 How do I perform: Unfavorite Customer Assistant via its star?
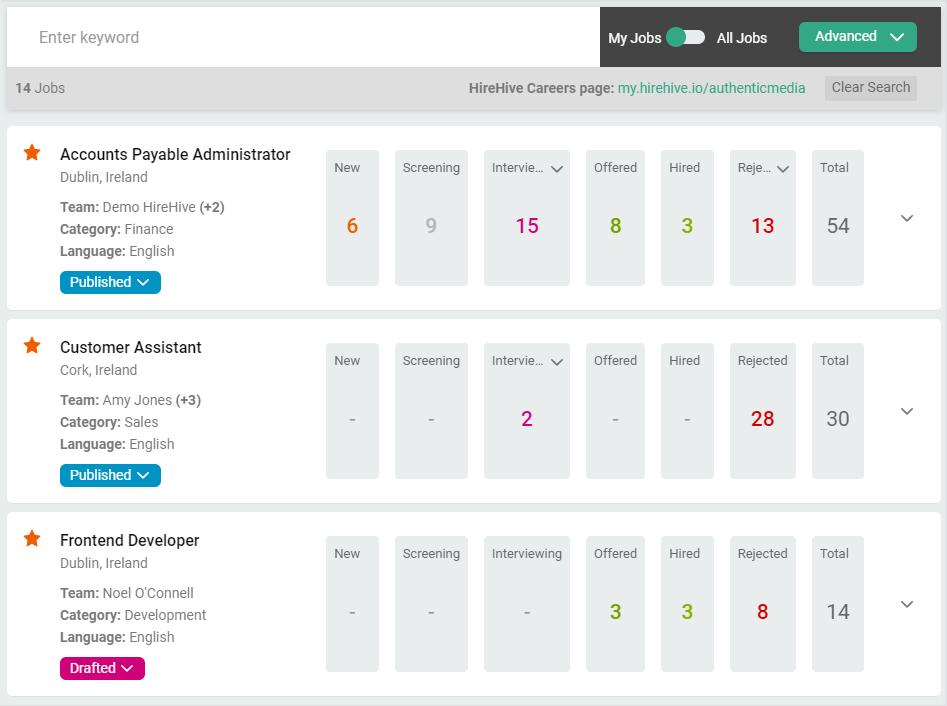[x=32, y=346]
